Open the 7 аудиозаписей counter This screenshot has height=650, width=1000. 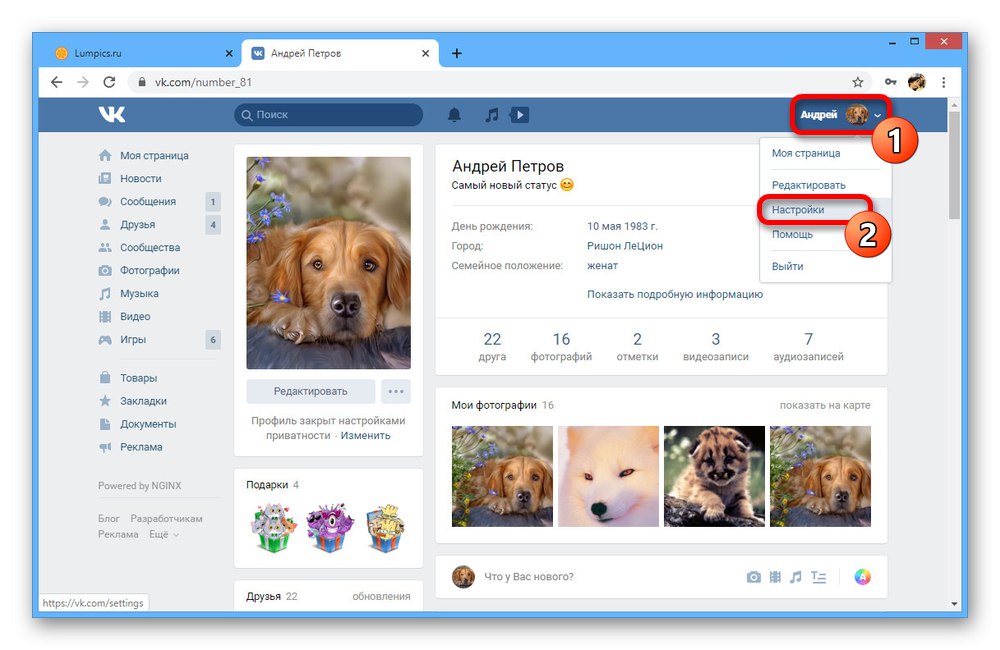[808, 346]
